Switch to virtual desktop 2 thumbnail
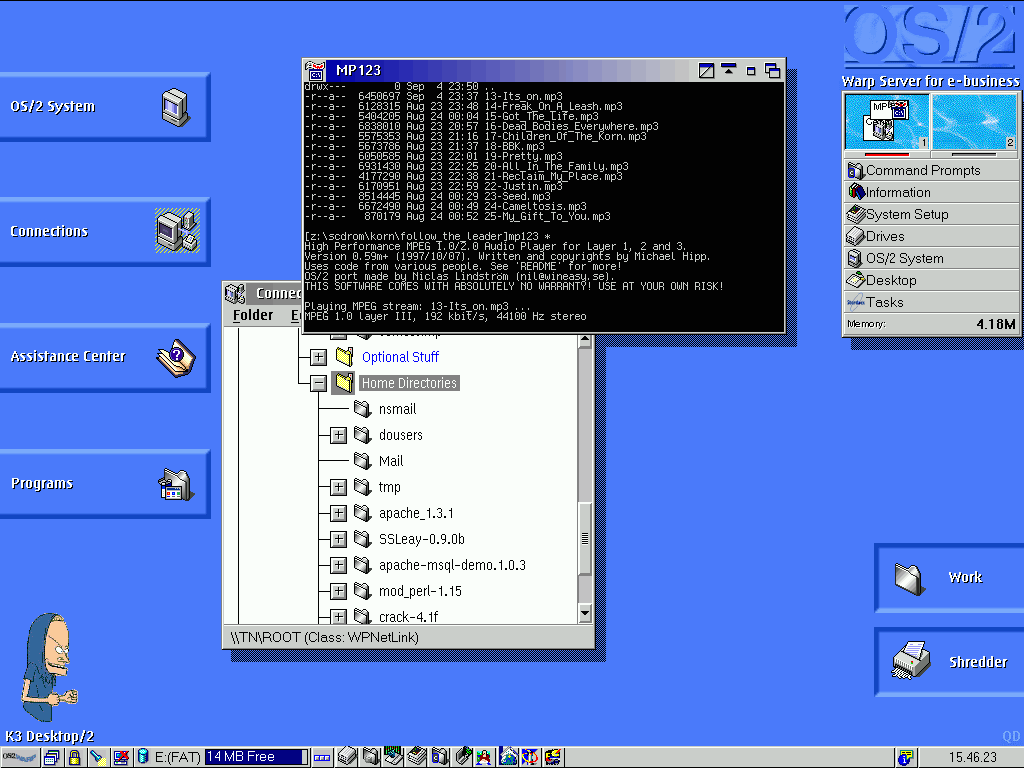This screenshot has height=768, width=1024. pos(974,122)
